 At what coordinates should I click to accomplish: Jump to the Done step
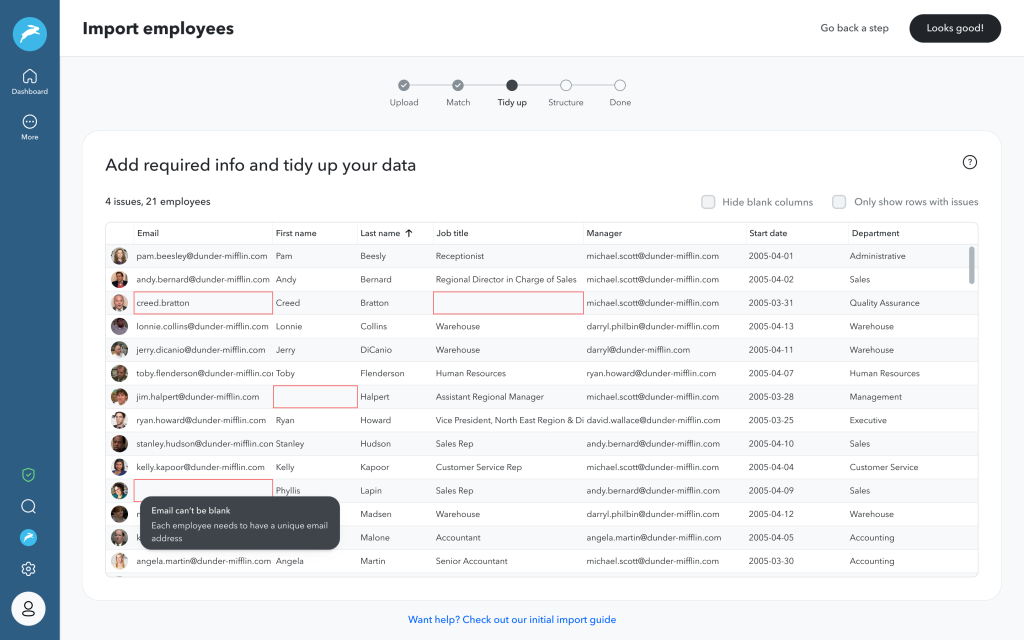tap(620, 86)
